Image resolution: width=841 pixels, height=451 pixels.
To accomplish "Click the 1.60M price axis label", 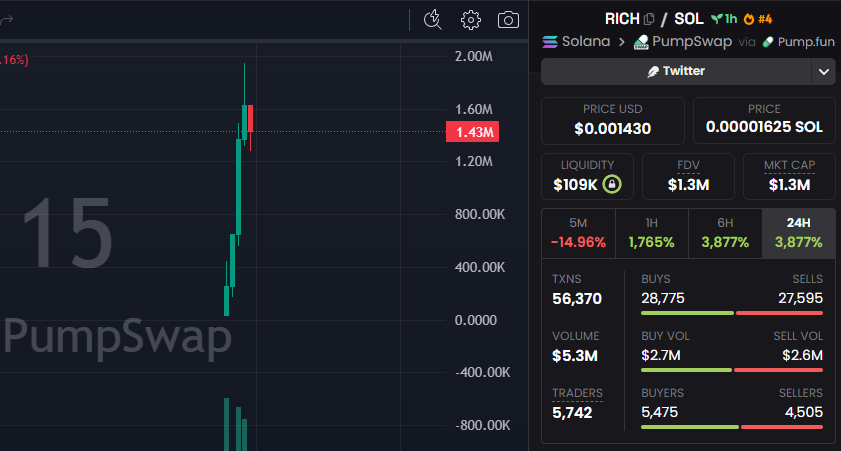I will pyautogui.click(x=474, y=109).
